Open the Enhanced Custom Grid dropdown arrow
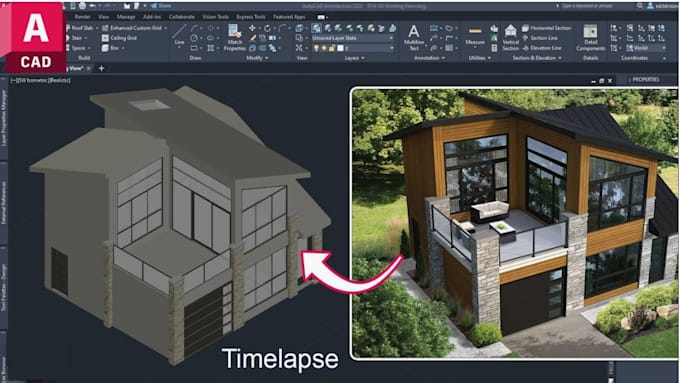680x383 pixels. tap(166, 28)
